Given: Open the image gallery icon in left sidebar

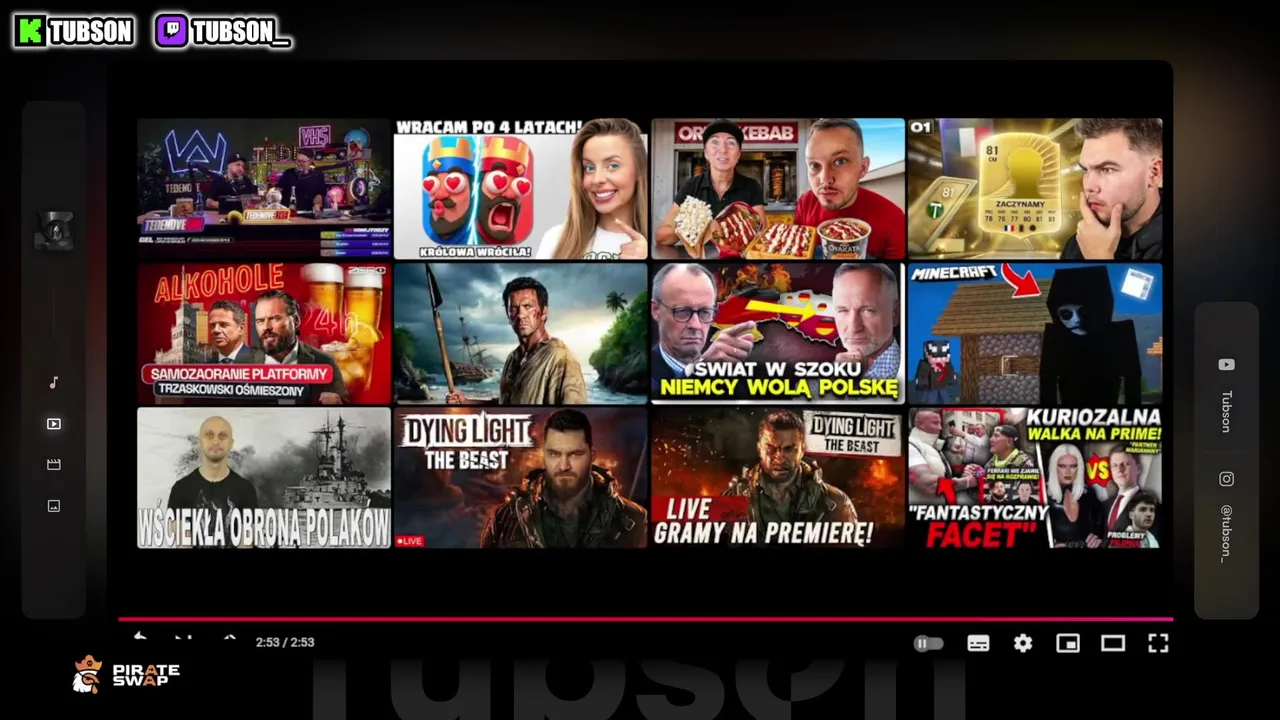Looking at the screenshot, I should (54, 506).
